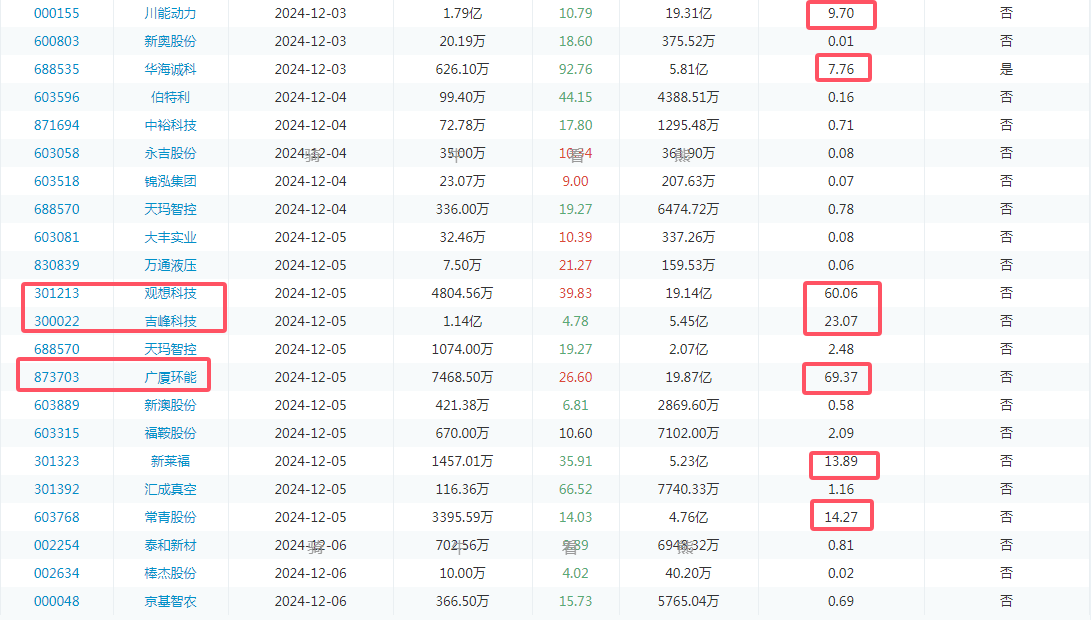Select the 60.06 ratio value

point(841,293)
